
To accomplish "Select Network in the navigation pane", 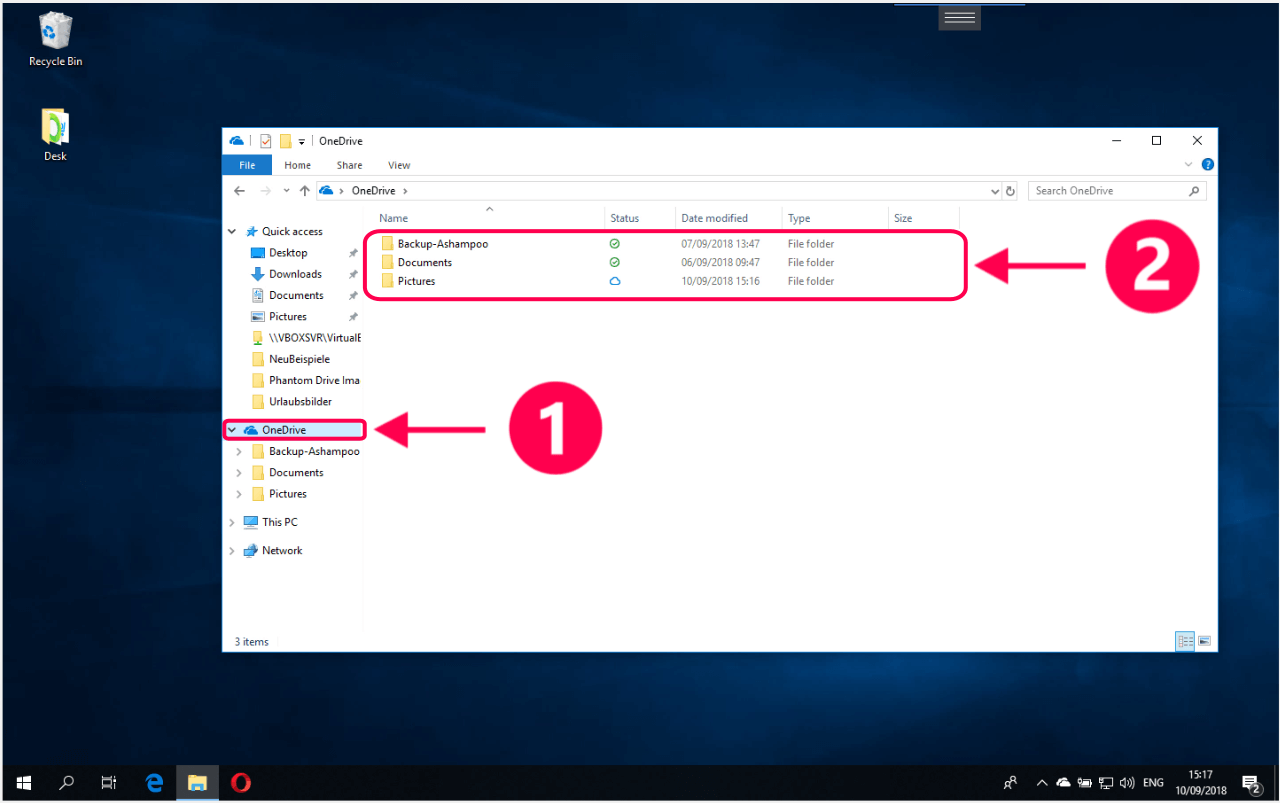I will pyautogui.click(x=281, y=551).
